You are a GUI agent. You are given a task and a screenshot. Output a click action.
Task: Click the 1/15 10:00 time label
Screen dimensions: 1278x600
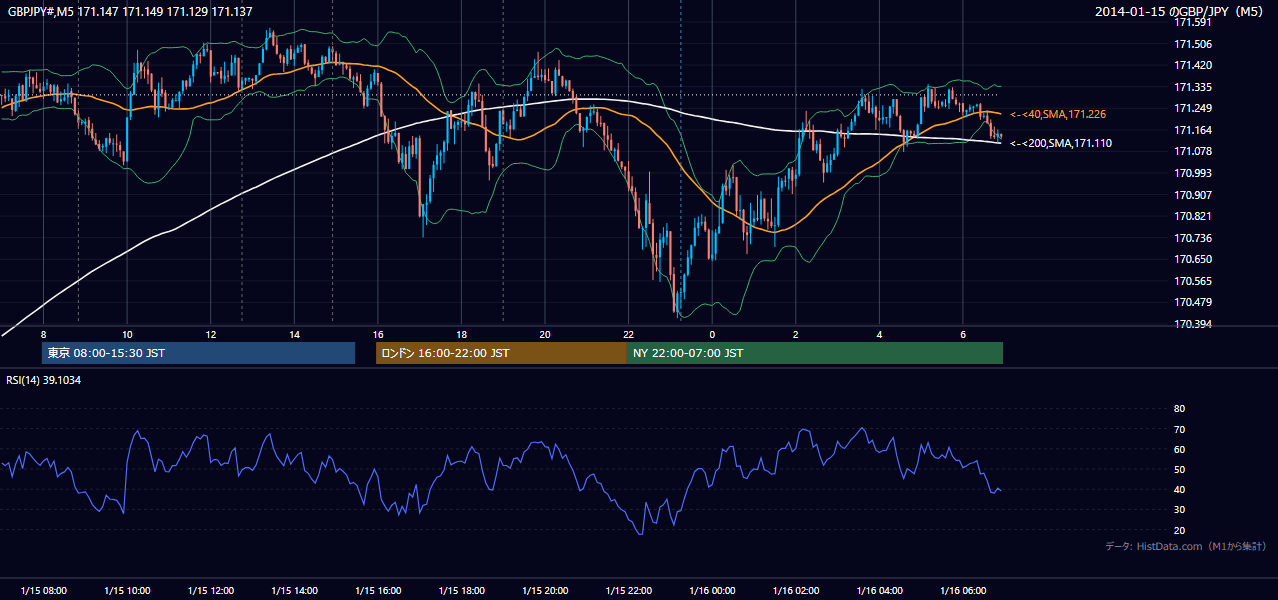click(x=127, y=591)
